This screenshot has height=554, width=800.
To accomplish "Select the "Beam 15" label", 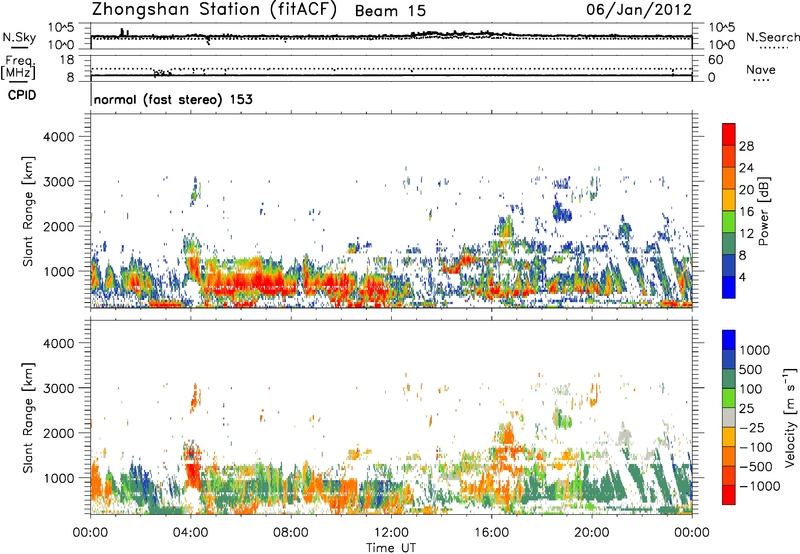I will click(390, 11).
